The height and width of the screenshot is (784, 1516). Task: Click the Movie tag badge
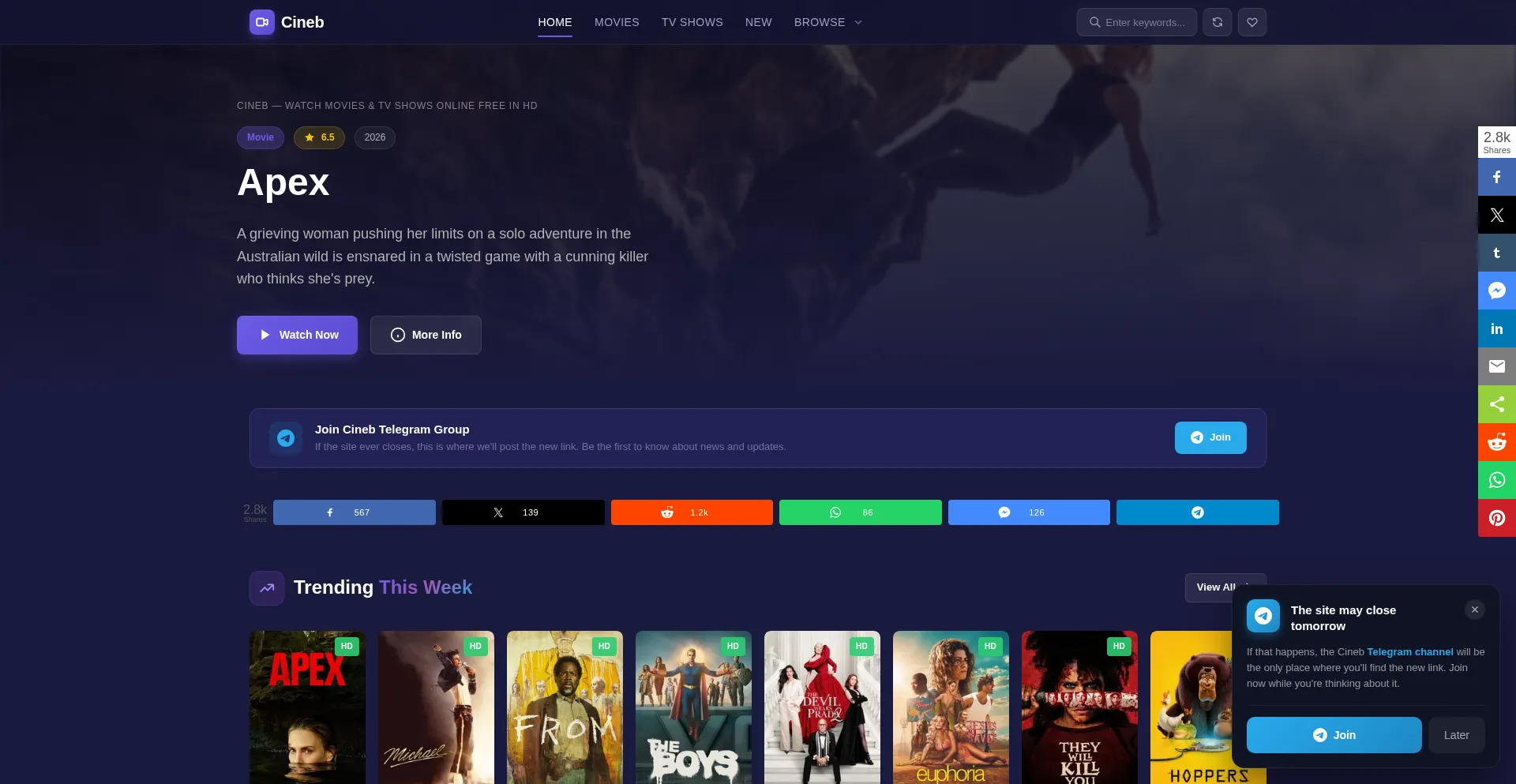coord(261,137)
